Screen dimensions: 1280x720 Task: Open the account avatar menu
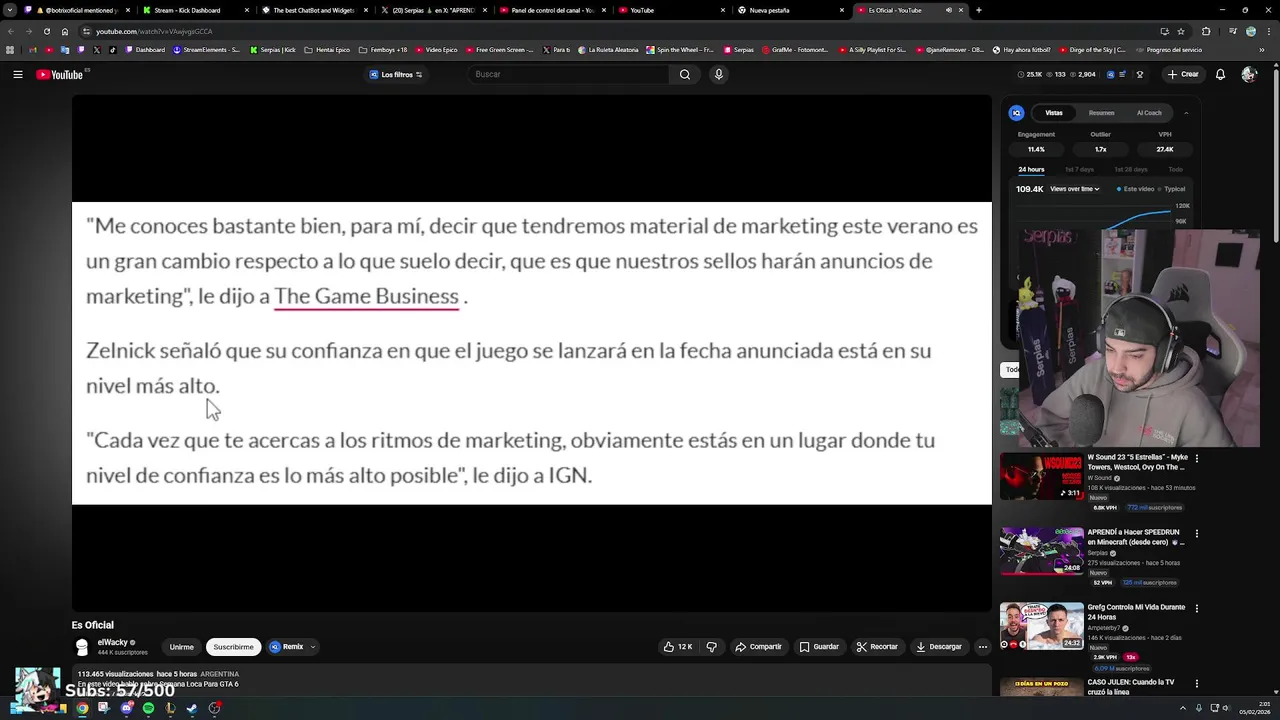click(1248, 74)
